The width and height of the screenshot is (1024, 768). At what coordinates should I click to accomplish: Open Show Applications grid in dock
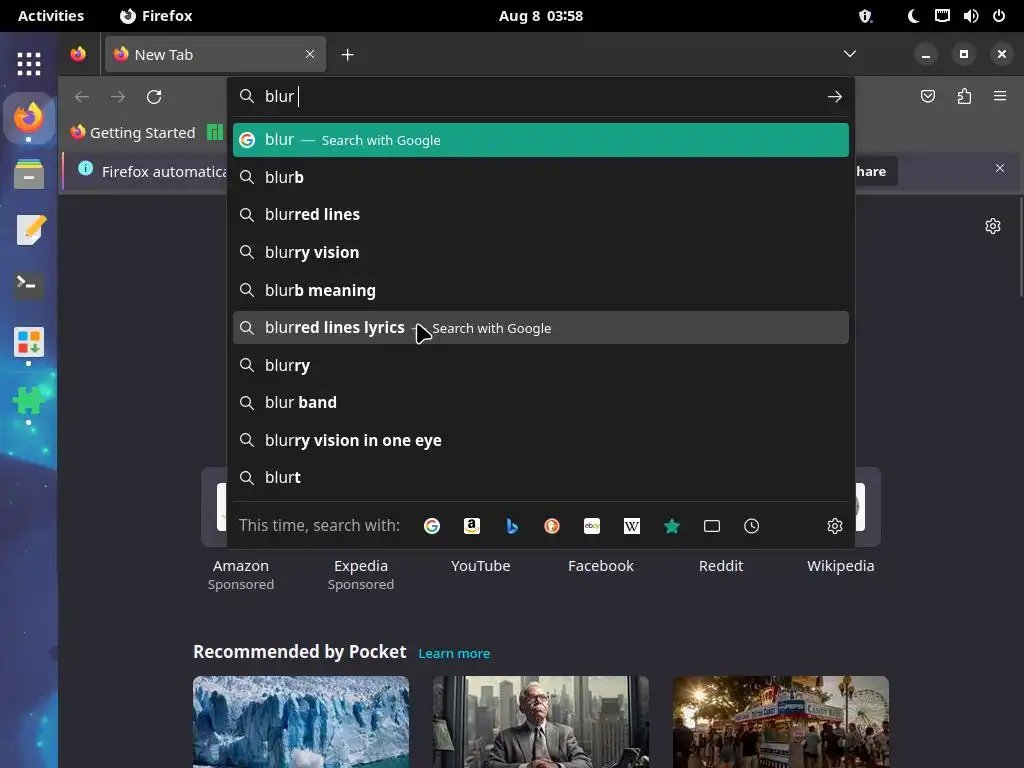tap(29, 63)
